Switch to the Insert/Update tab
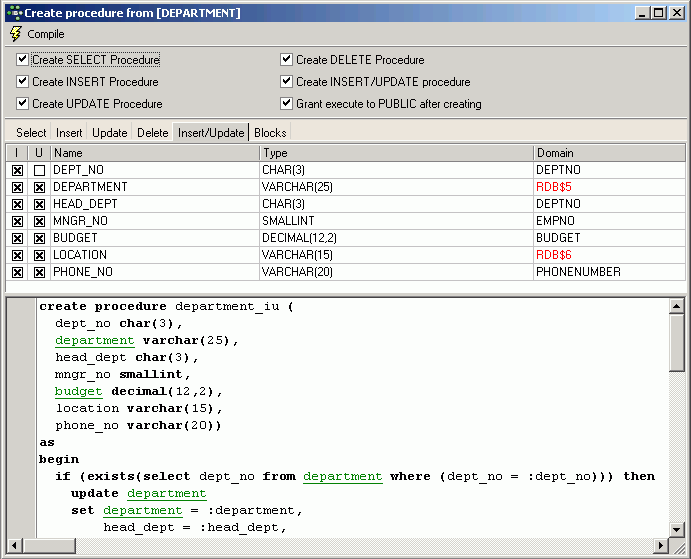This screenshot has height=559, width=691. pyautogui.click(x=211, y=133)
